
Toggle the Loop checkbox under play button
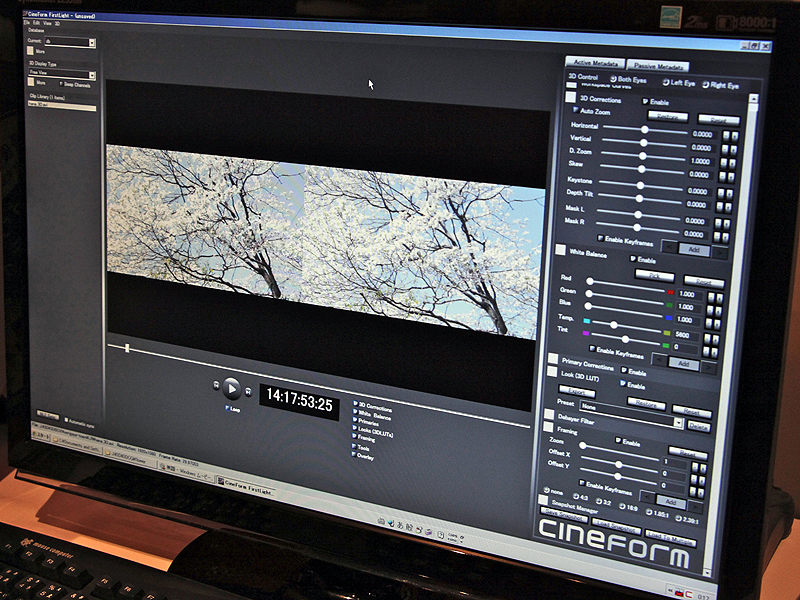(228, 408)
